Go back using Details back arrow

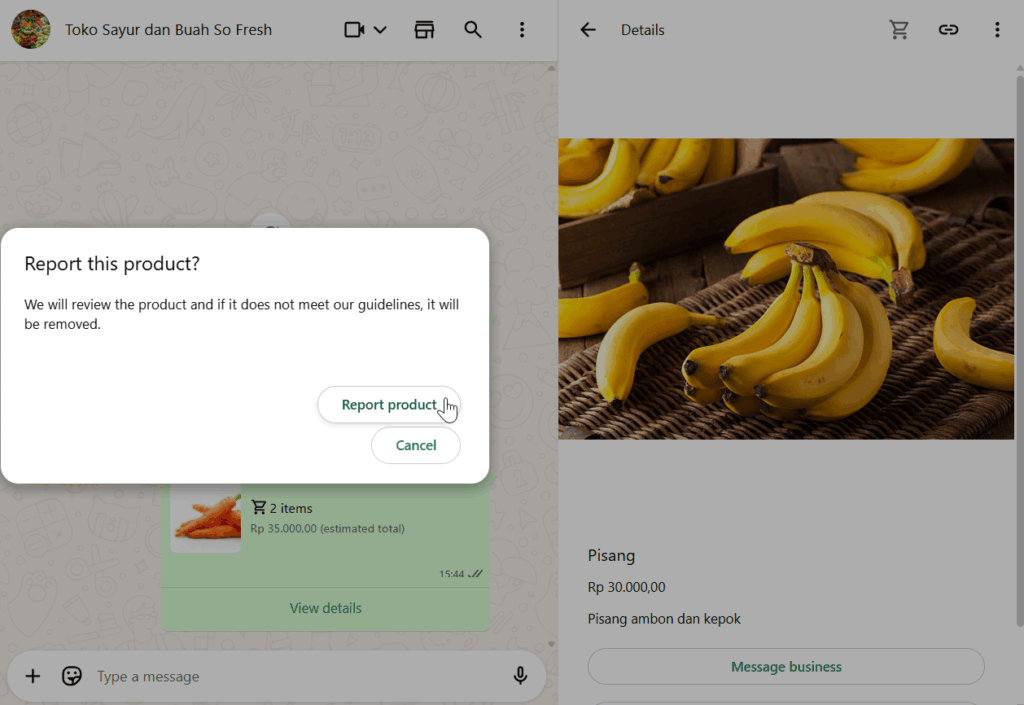point(588,30)
